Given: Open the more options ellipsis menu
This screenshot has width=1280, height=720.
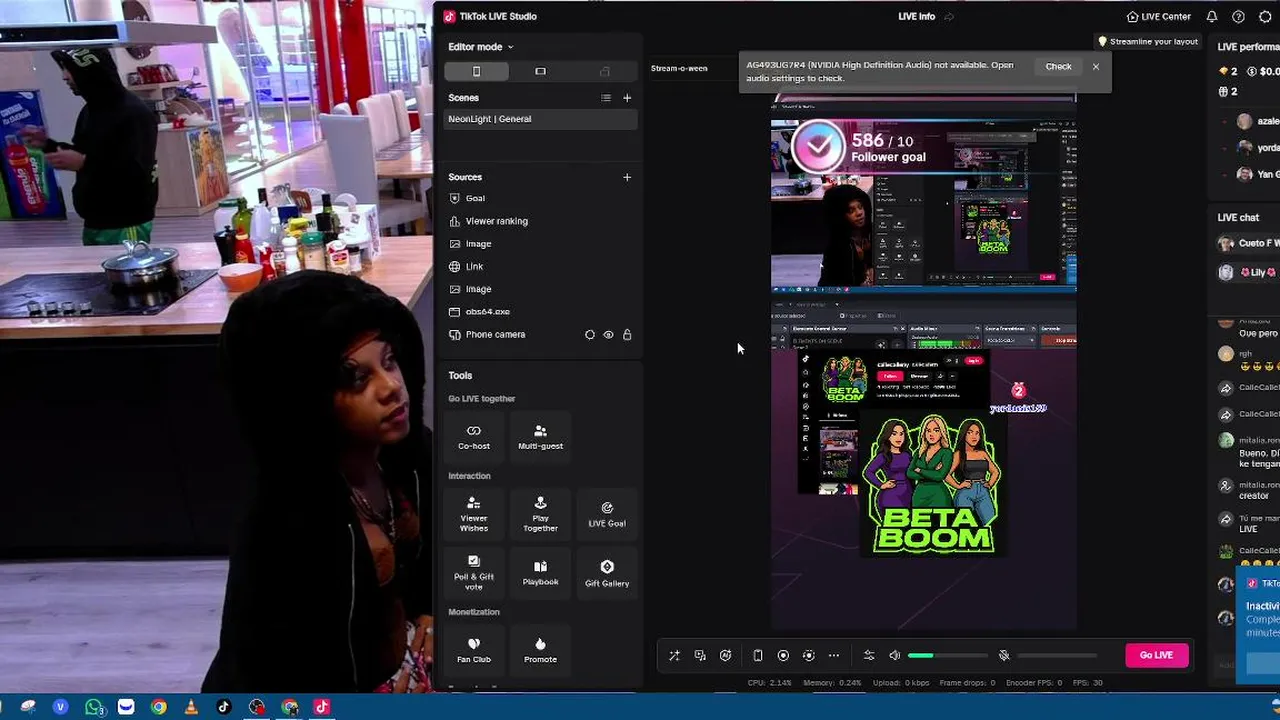Looking at the screenshot, I should (x=834, y=656).
